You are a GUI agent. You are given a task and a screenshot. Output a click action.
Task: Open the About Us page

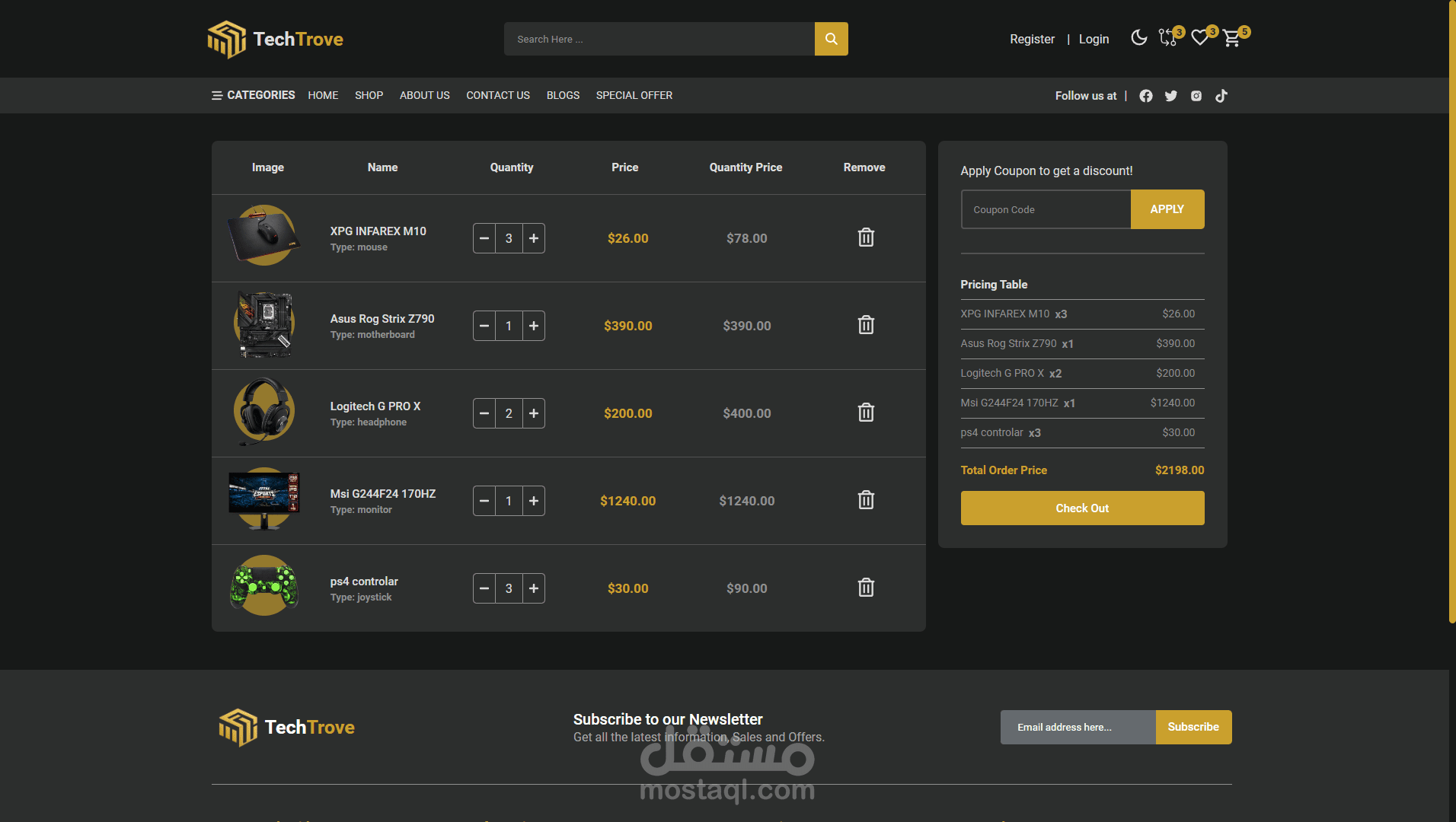coord(425,95)
